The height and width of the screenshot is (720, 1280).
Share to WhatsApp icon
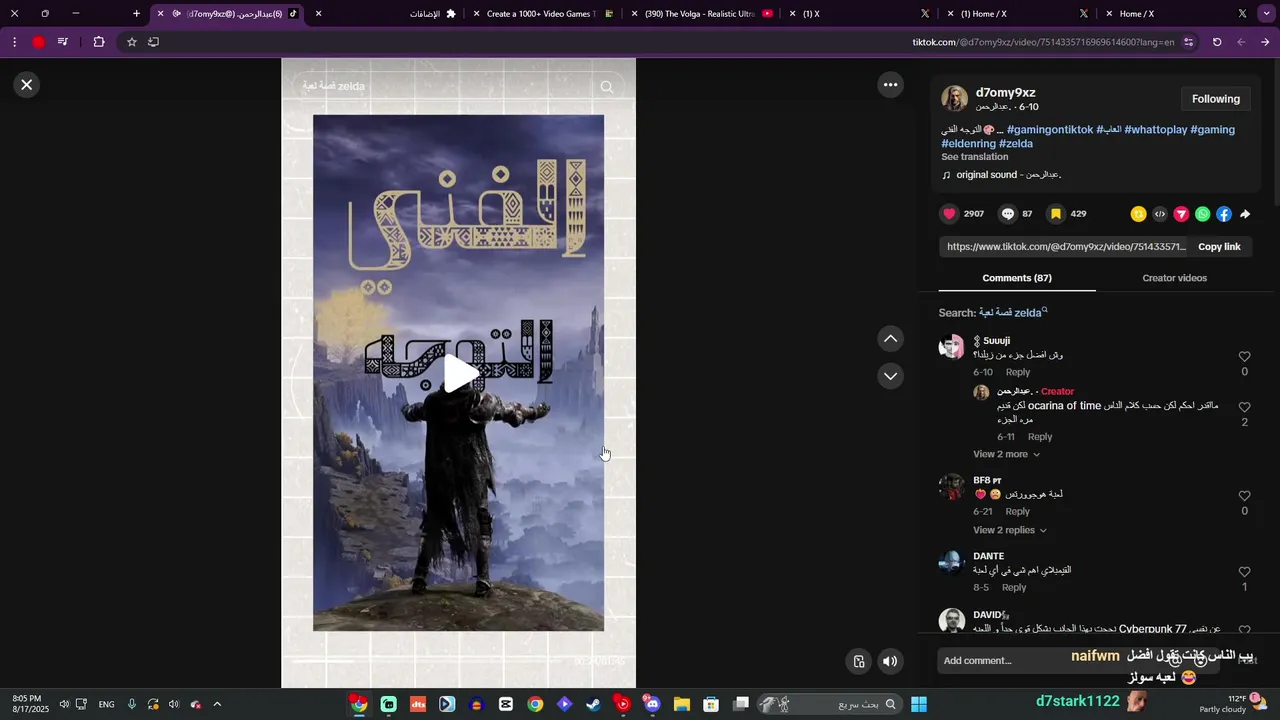click(x=1202, y=214)
